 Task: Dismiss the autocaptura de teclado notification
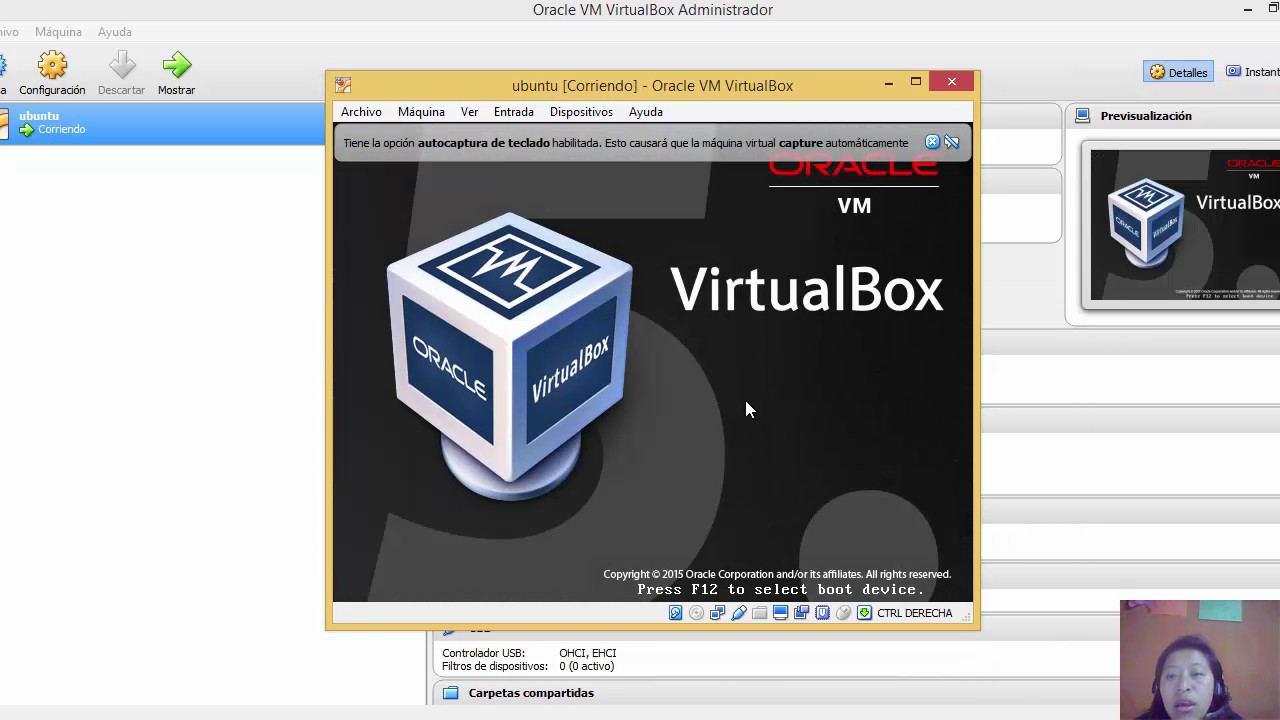932,142
